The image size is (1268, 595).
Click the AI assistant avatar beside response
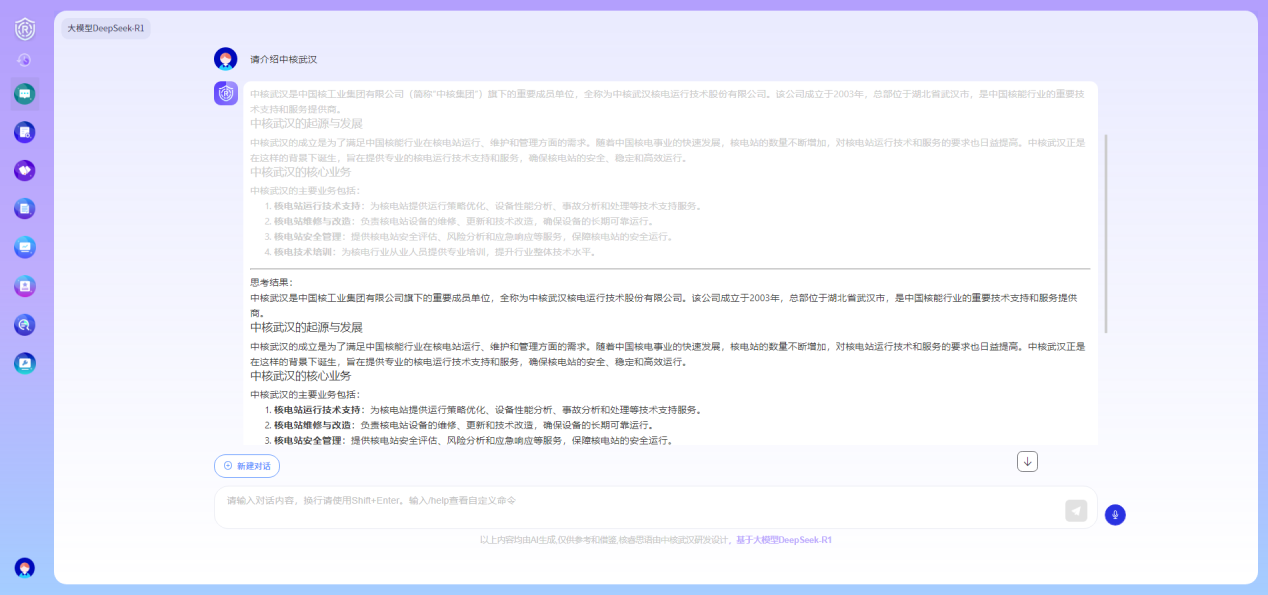coord(226,93)
